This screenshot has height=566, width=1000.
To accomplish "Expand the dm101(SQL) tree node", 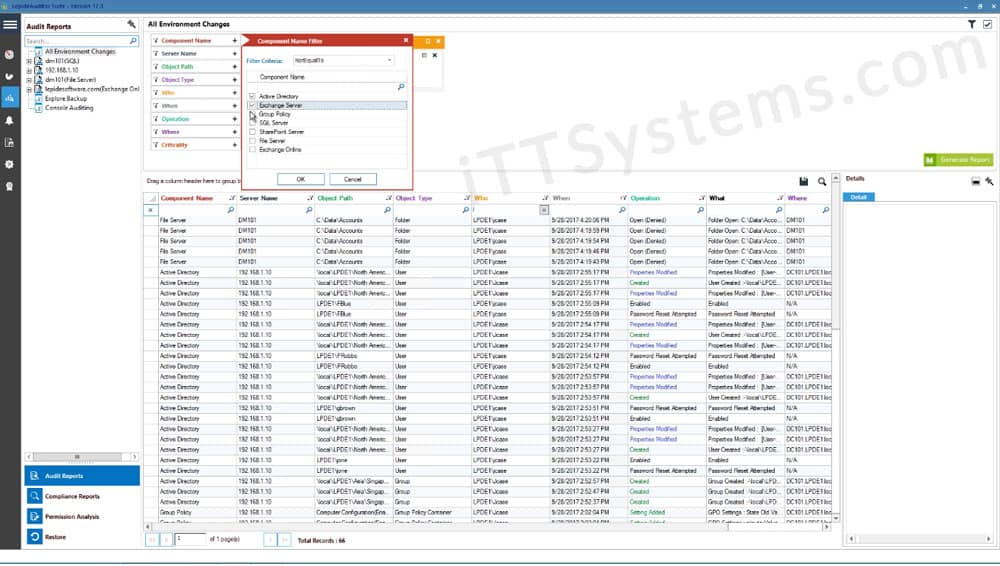I will point(29,61).
